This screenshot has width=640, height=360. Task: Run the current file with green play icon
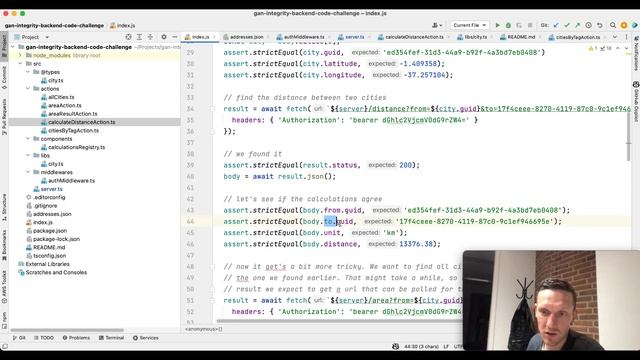point(497,25)
